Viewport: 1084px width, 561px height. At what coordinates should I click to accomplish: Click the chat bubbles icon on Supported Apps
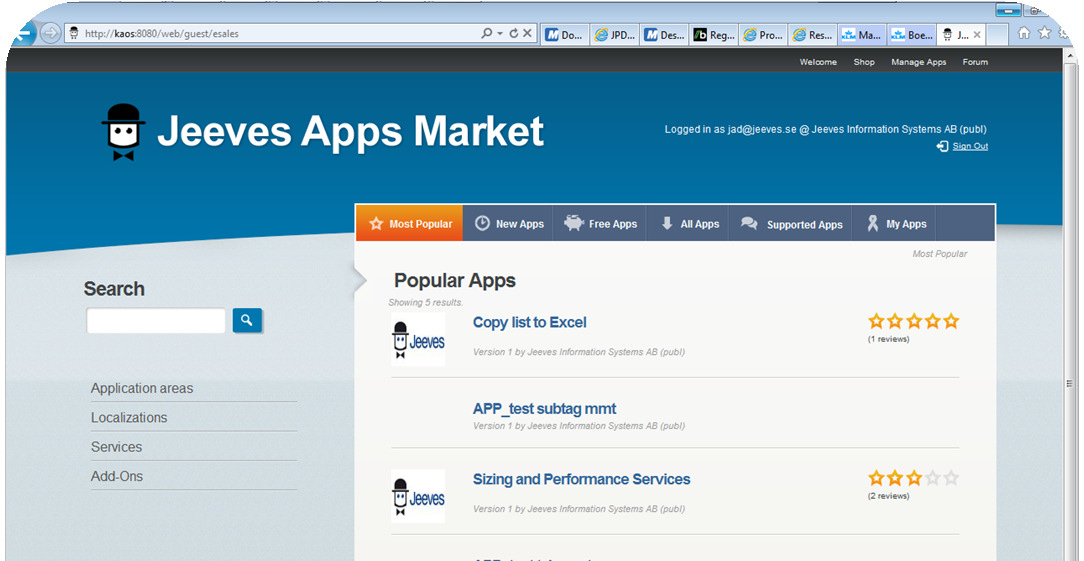coord(749,223)
